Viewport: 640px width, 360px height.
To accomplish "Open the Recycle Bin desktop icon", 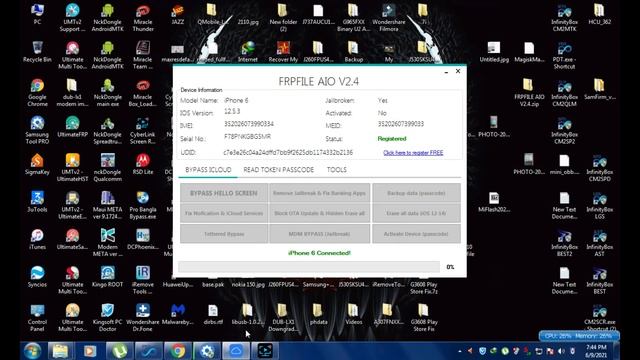I will (37, 52).
